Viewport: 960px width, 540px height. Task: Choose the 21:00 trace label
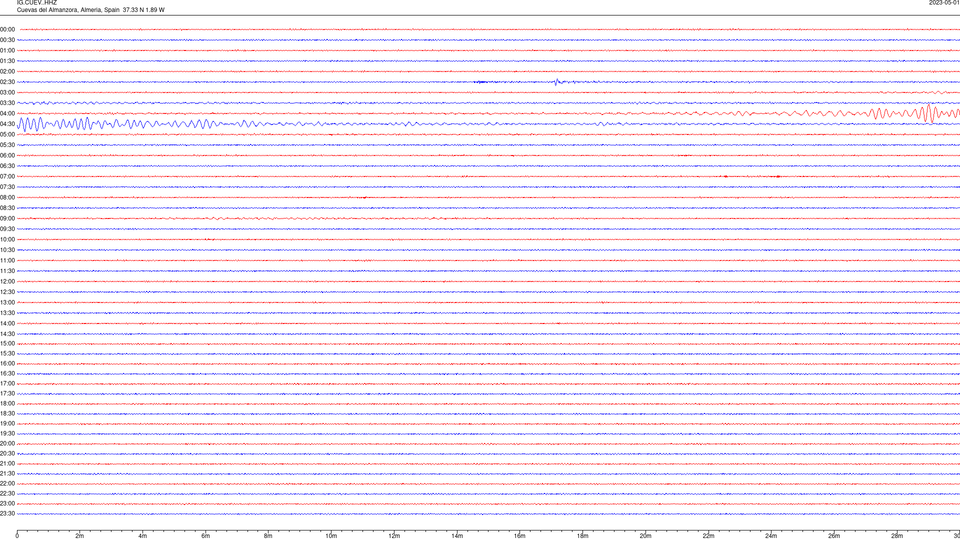coord(7,463)
